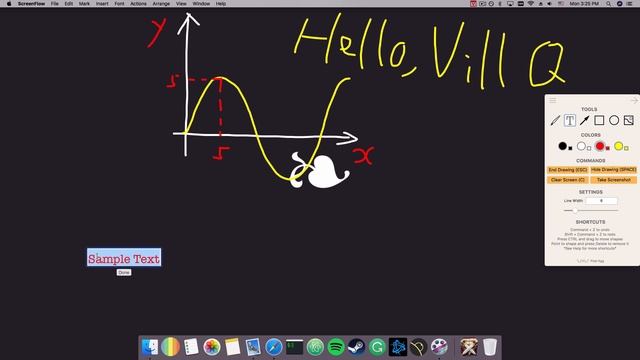Click Take Screenshot button

[x=613, y=180]
